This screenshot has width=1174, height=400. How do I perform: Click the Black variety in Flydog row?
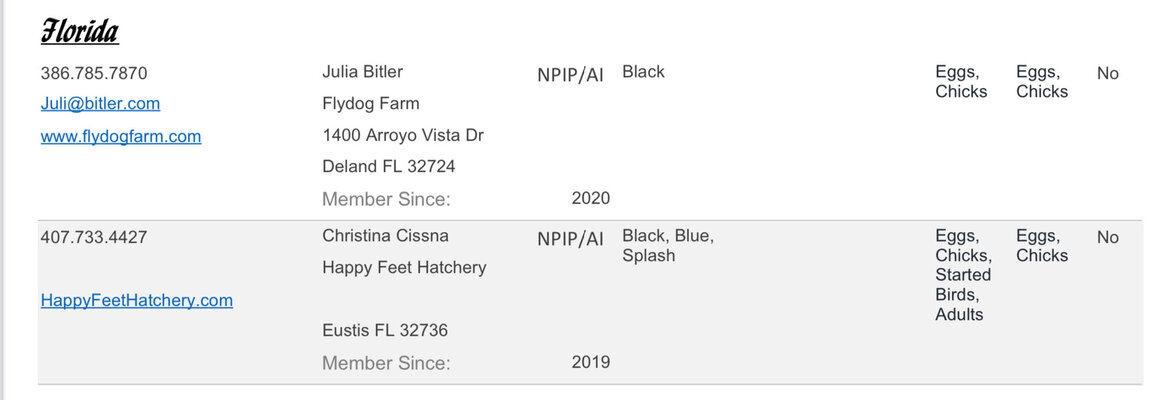coord(643,72)
